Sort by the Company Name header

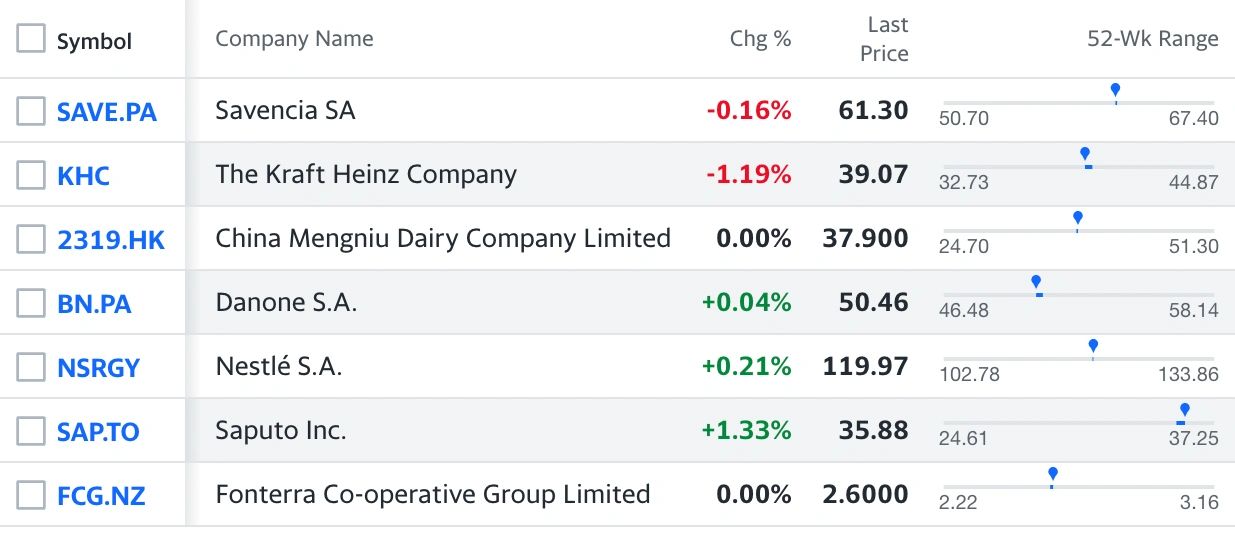click(x=294, y=39)
